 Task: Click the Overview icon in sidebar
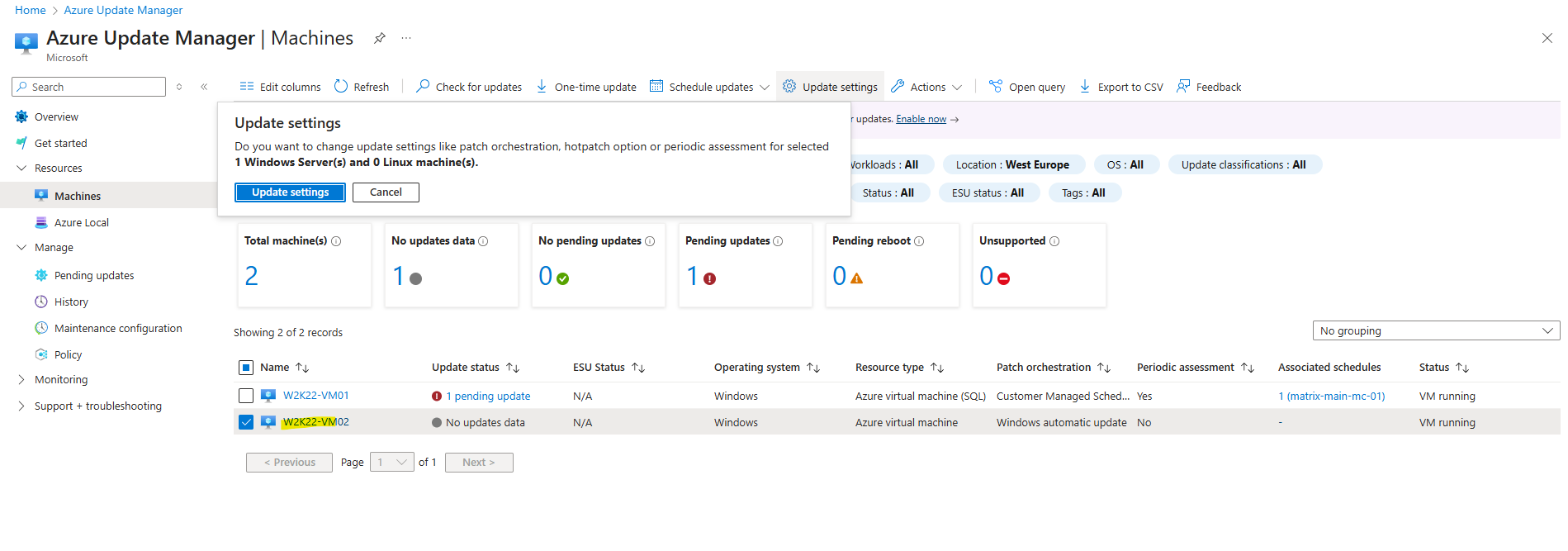pos(21,116)
